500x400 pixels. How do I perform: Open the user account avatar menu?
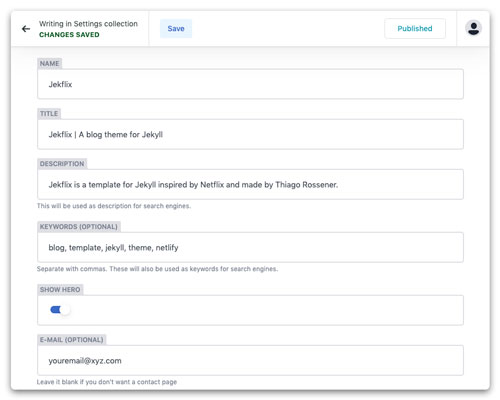[x=473, y=28]
